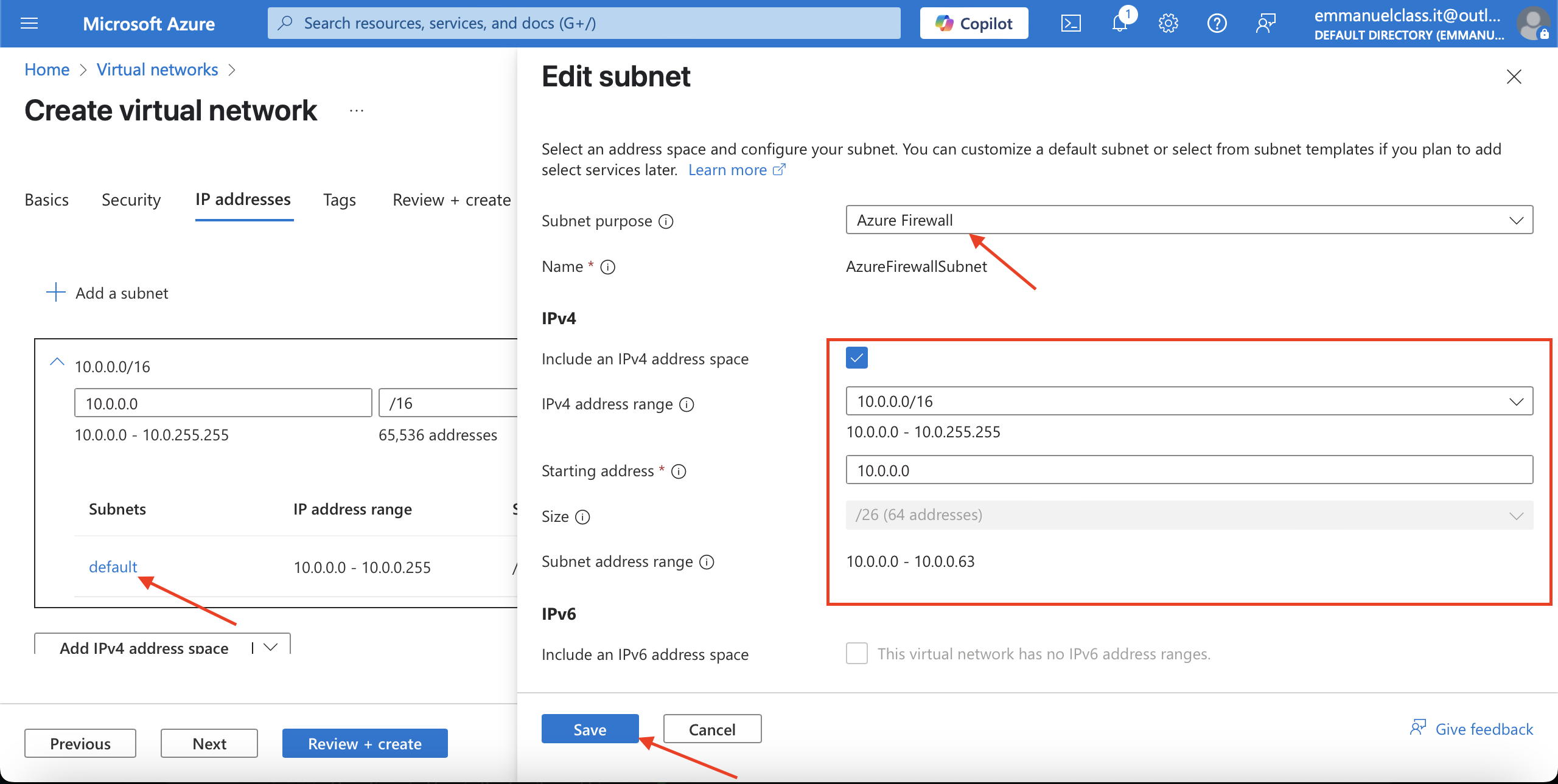The width and height of the screenshot is (1558, 784).
Task: Open the notifications bell
Action: click(x=1120, y=24)
